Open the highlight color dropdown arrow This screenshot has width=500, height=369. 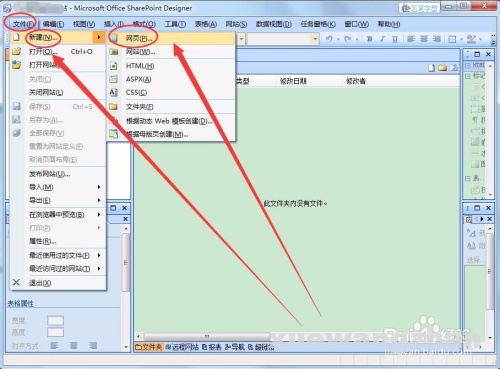coord(480,39)
